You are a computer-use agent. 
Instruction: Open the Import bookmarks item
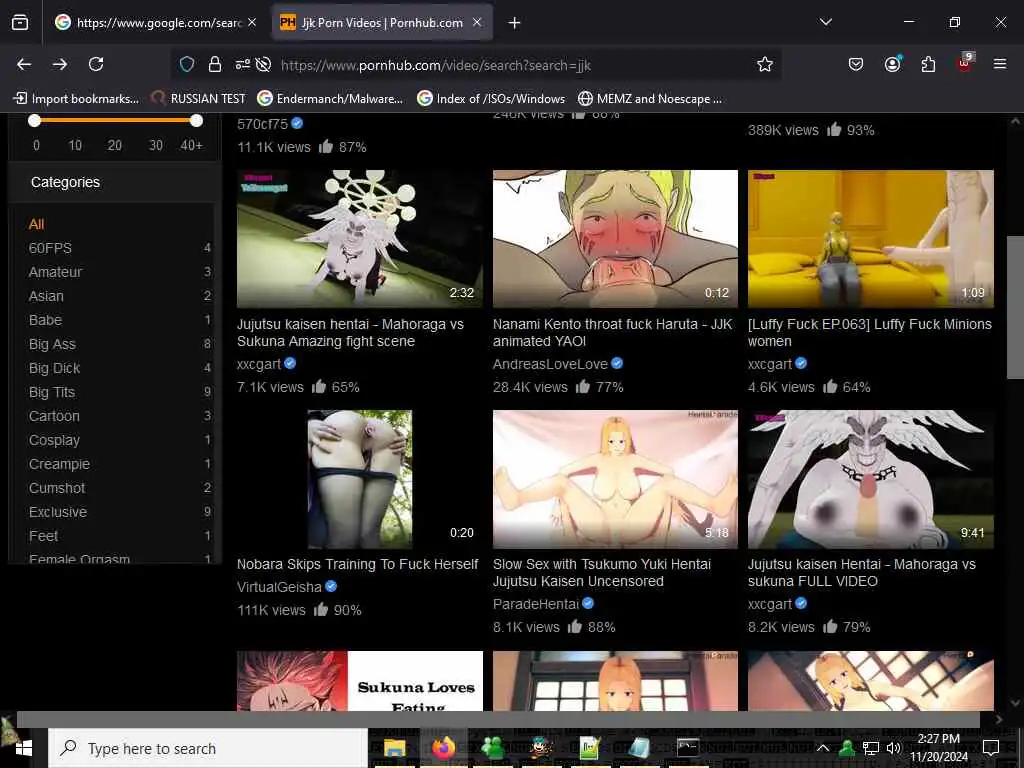click(x=76, y=99)
